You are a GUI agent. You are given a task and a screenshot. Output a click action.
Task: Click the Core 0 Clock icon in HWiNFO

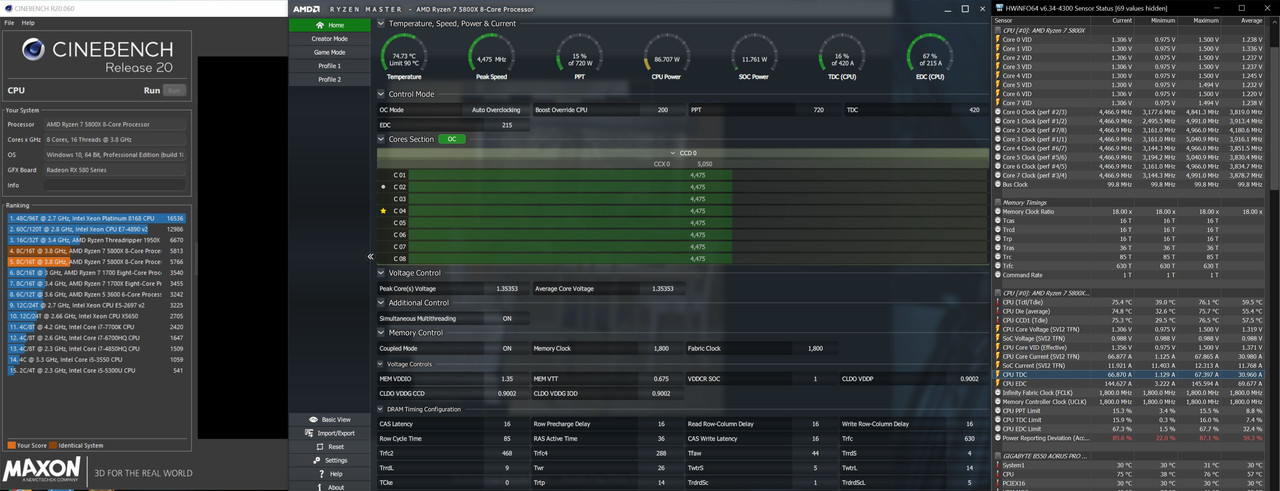click(998, 112)
